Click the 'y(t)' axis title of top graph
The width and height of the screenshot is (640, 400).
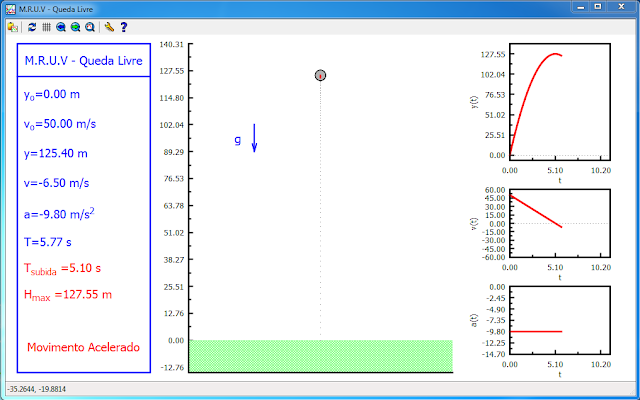(475, 102)
